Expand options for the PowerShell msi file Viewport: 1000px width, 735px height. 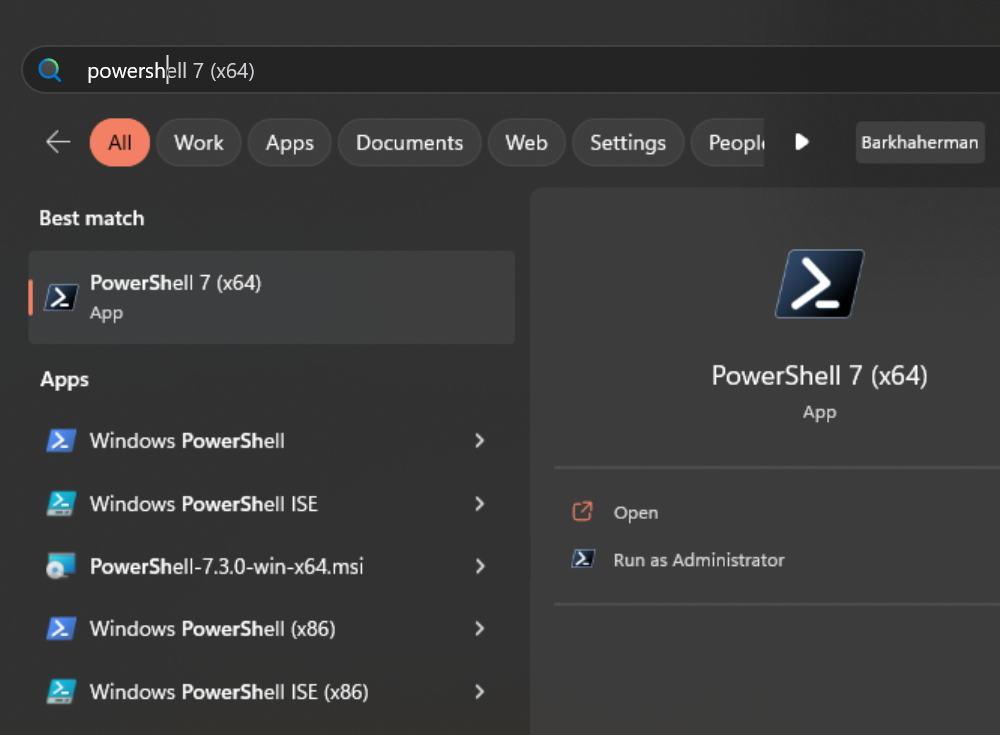tap(479, 566)
